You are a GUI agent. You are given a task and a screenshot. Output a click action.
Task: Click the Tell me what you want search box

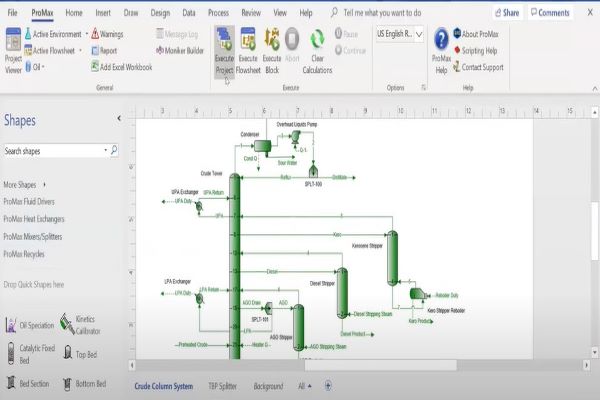pos(382,13)
